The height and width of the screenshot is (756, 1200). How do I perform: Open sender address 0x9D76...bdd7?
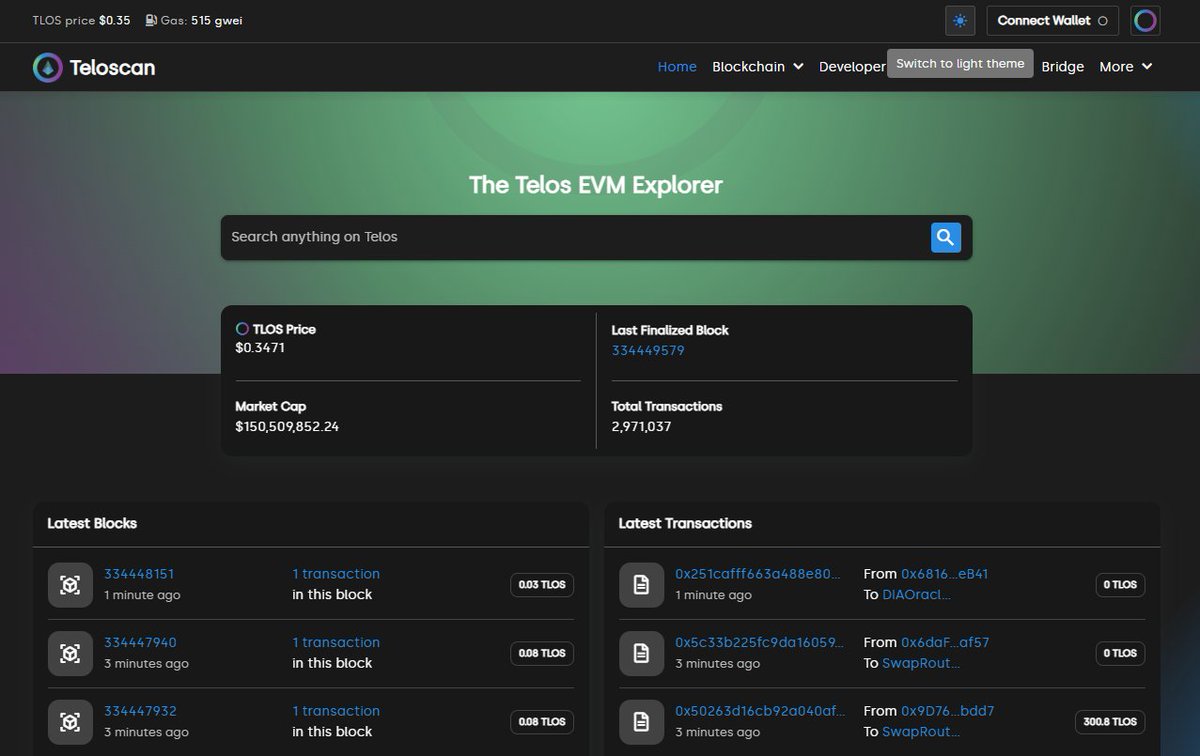[947, 711]
